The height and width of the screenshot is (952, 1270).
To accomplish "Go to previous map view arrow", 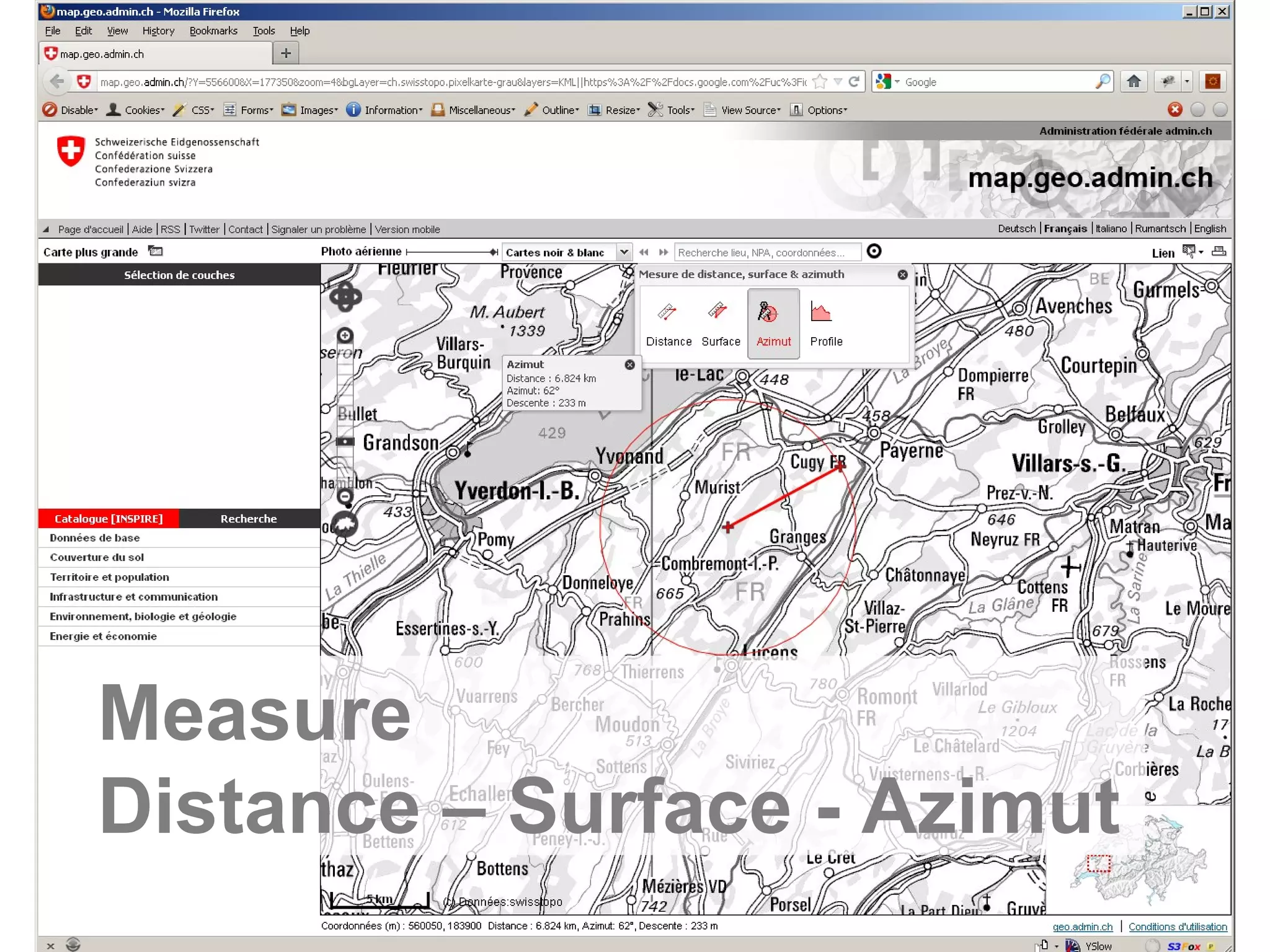I will tap(644, 252).
